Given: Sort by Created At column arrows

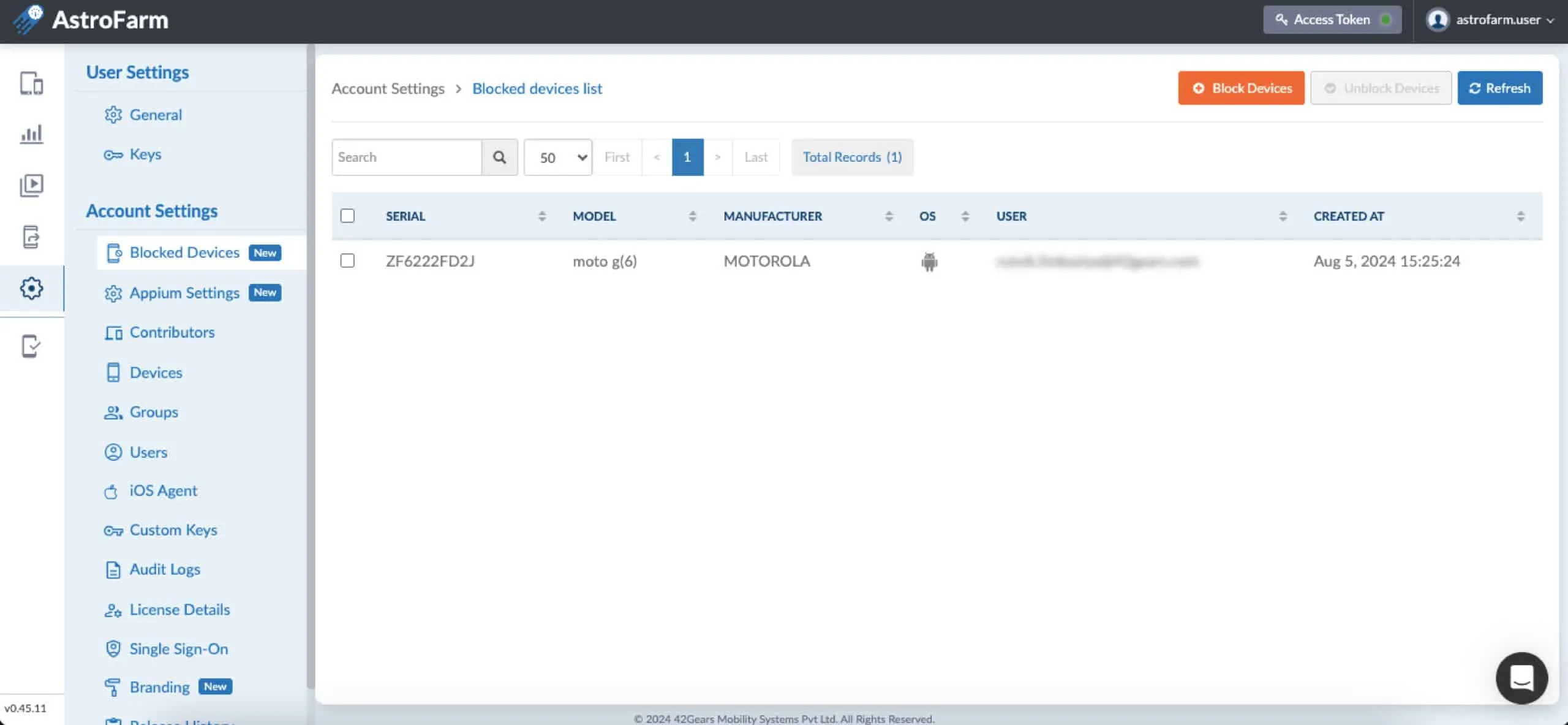Looking at the screenshot, I should [x=1521, y=216].
